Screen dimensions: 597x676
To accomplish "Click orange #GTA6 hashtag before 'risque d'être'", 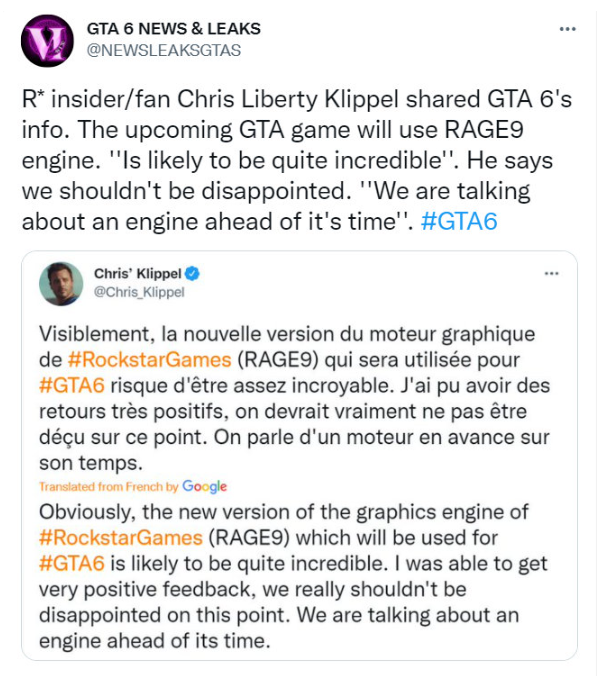I will tap(72, 385).
